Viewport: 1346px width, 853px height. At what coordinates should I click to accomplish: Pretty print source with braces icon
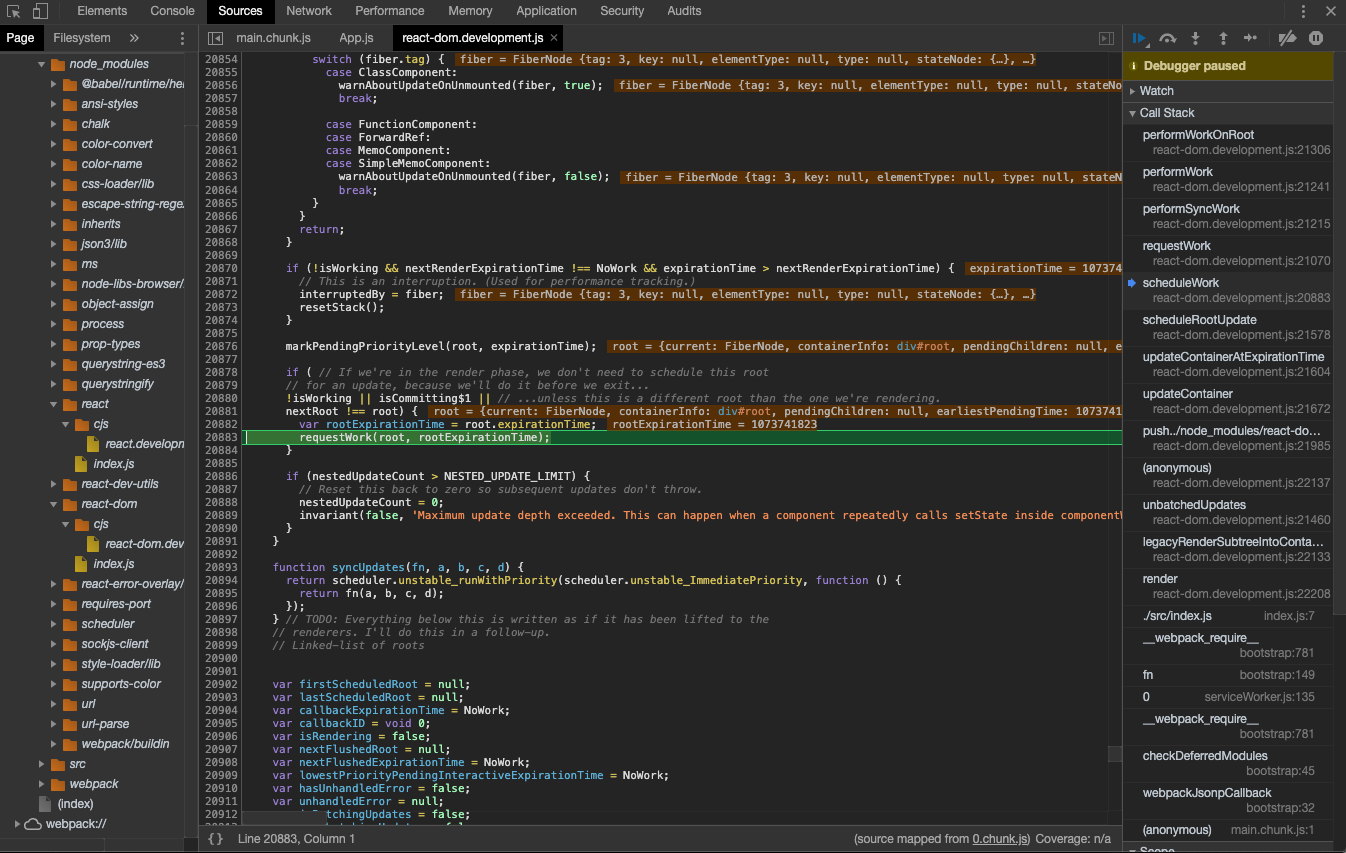(x=216, y=838)
